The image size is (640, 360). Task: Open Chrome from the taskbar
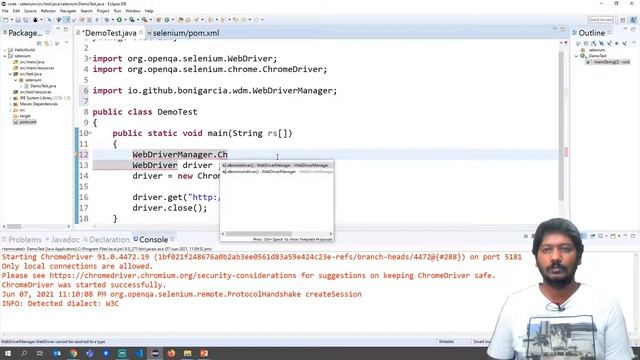pos(73,353)
